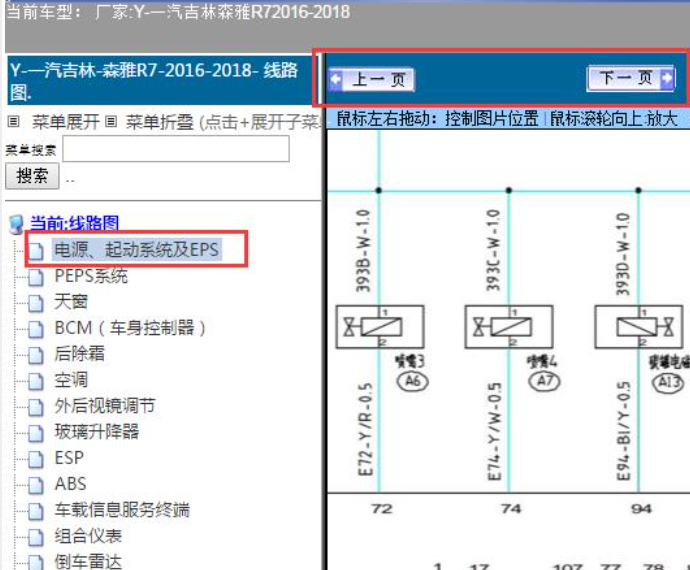Click page icon beside 外后视镜调节
Viewport: 690px width, 570px height.
[x=36, y=407]
